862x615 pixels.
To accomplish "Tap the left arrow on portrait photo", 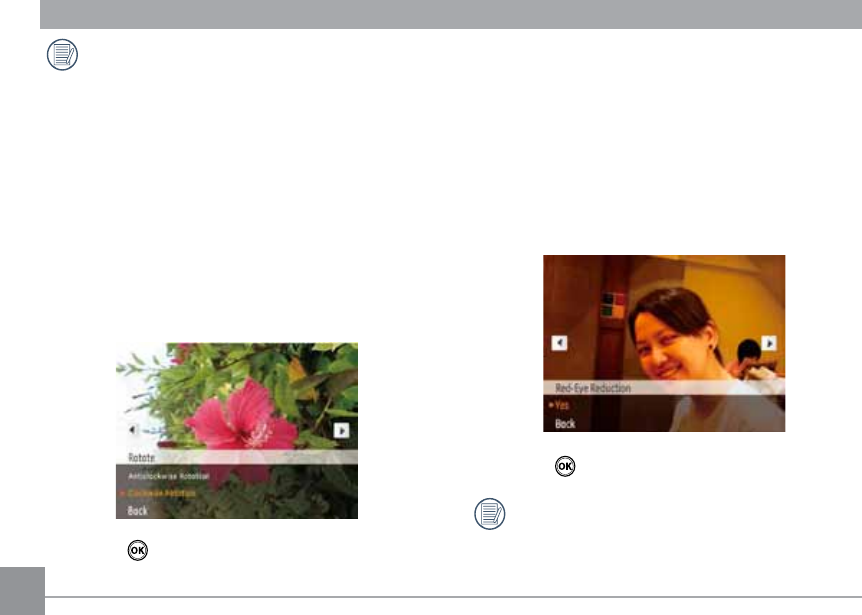I will [559, 343].
